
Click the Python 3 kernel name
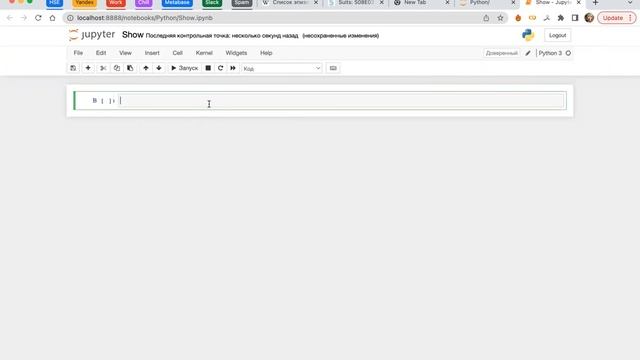550,53
